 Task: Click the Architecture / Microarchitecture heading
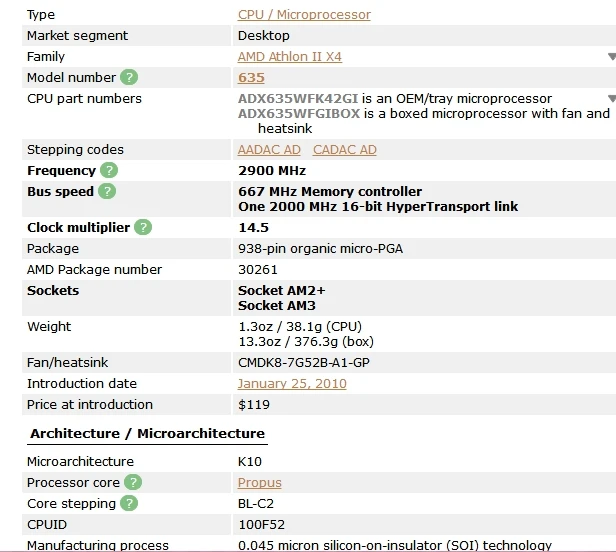(147, 433)
